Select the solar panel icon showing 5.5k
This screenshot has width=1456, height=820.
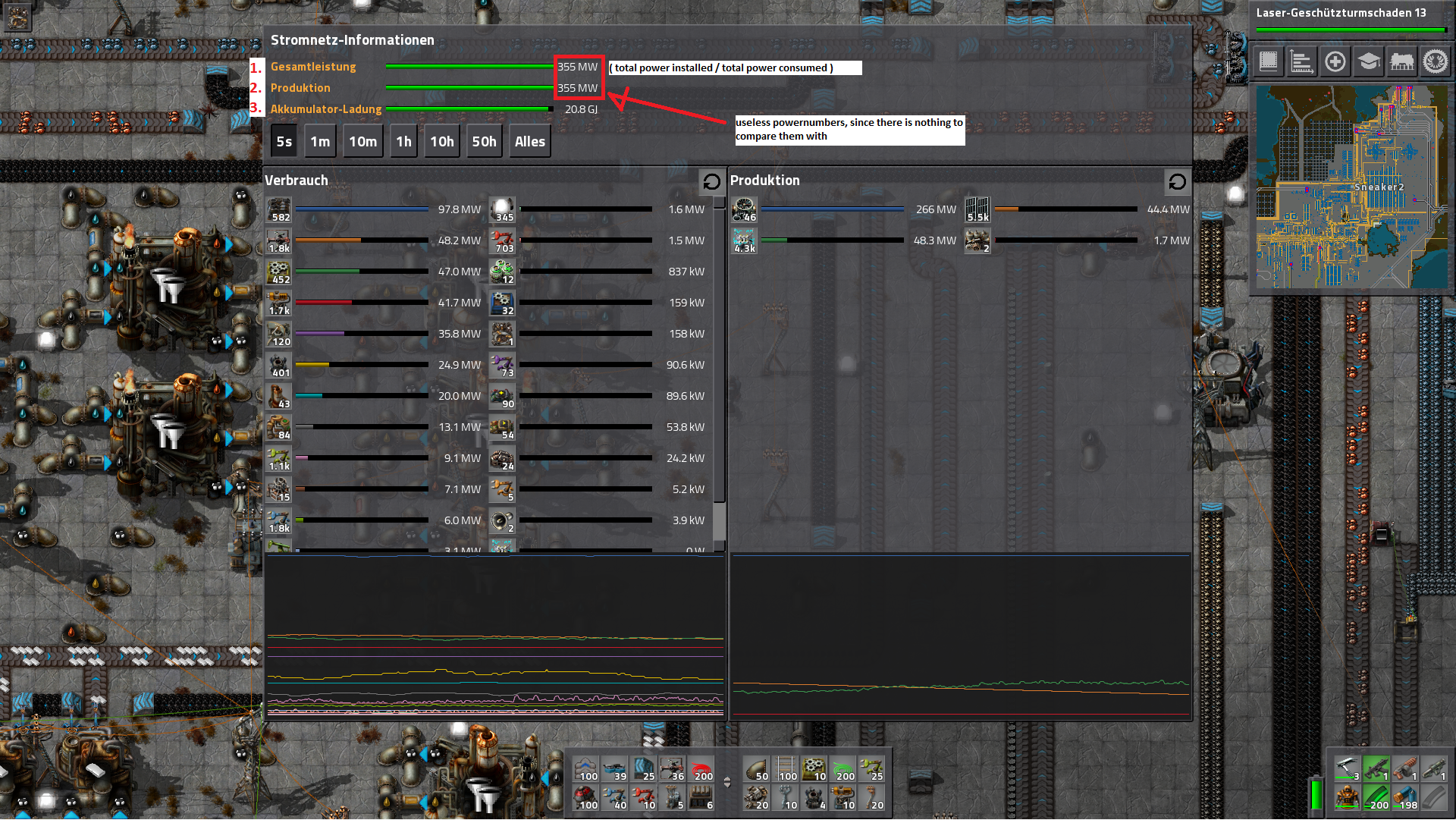(x=977, y=209)
